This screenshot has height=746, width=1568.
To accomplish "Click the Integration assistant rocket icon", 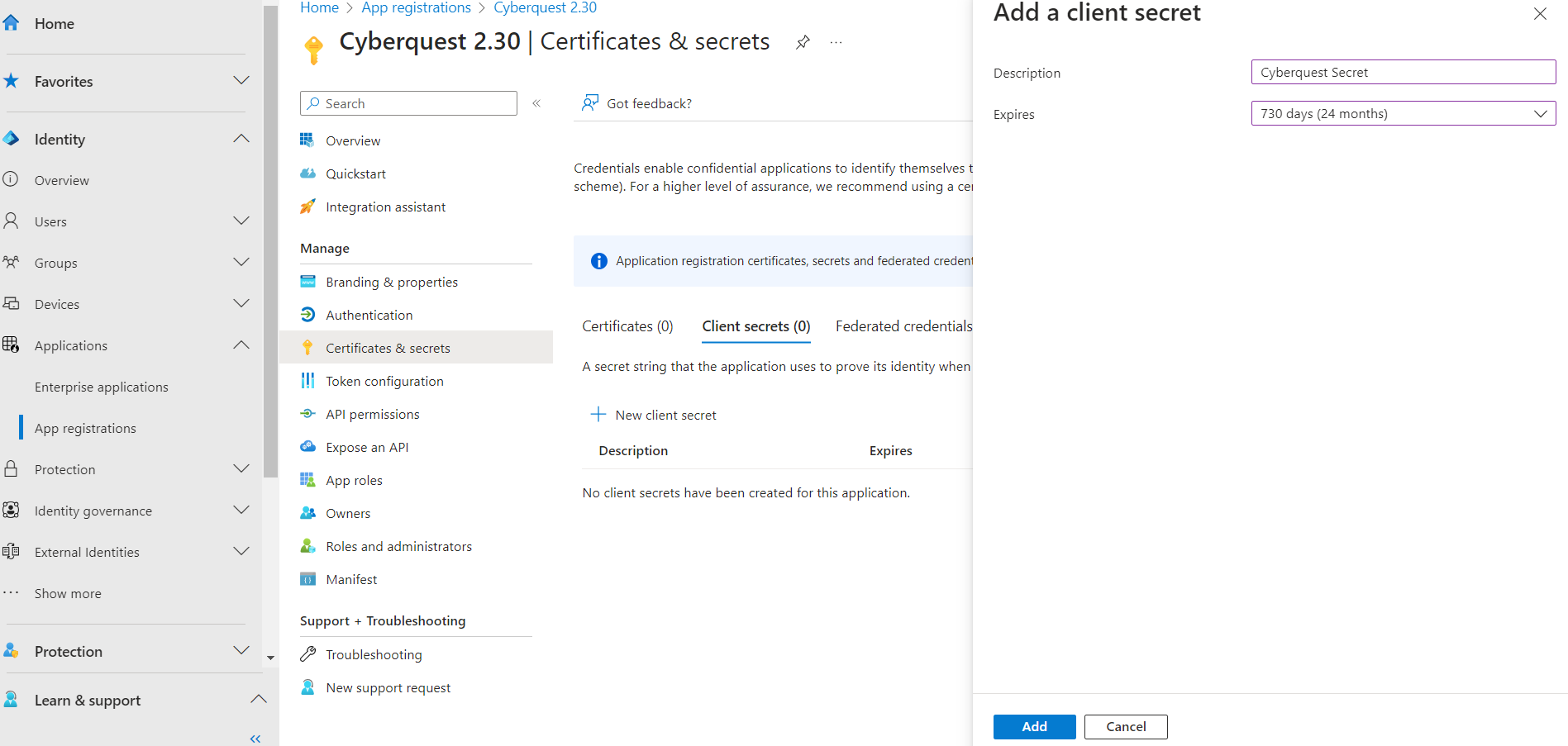I will 307,207.
